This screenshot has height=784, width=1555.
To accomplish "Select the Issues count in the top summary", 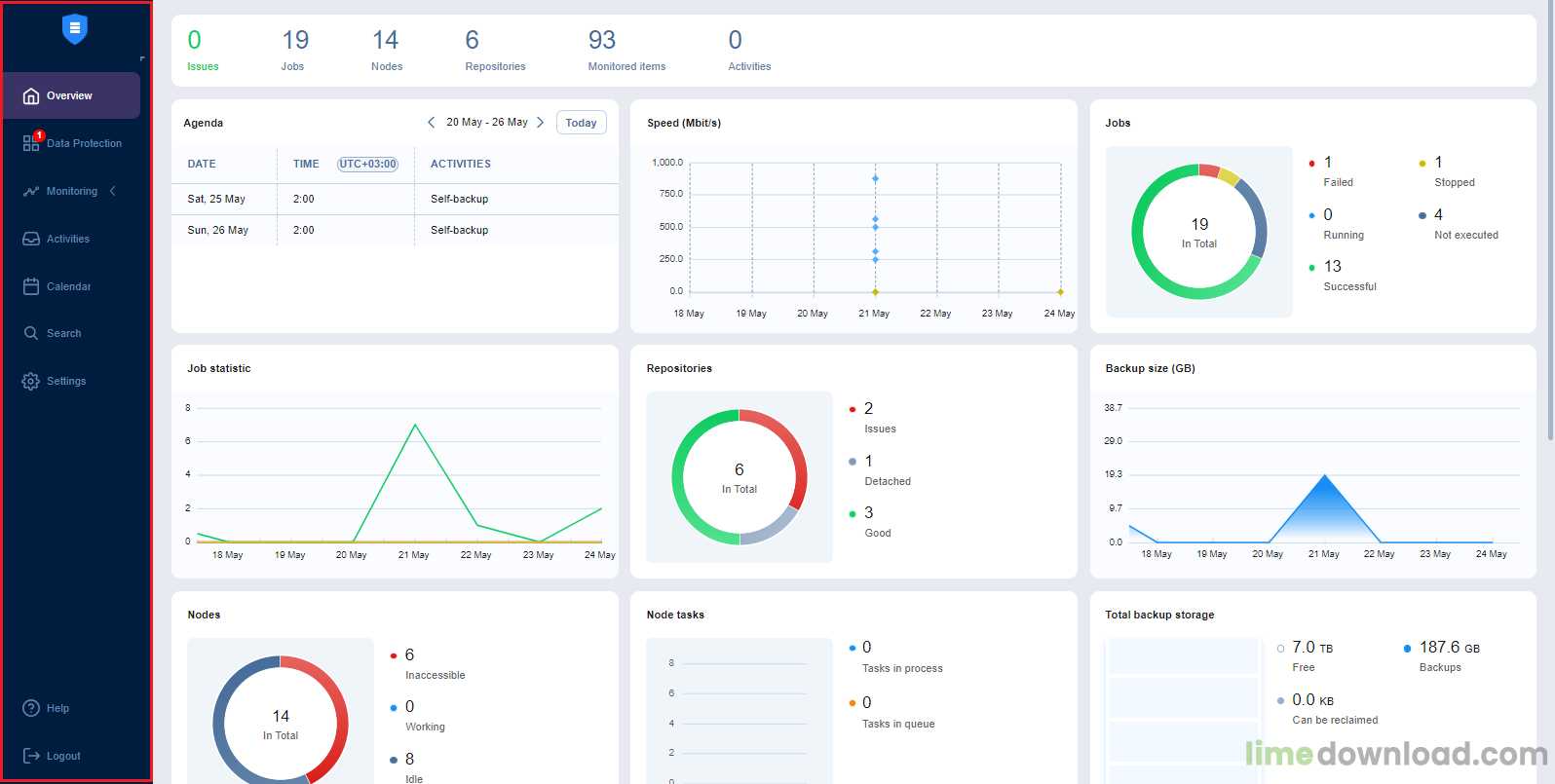I will coord(195,41).
